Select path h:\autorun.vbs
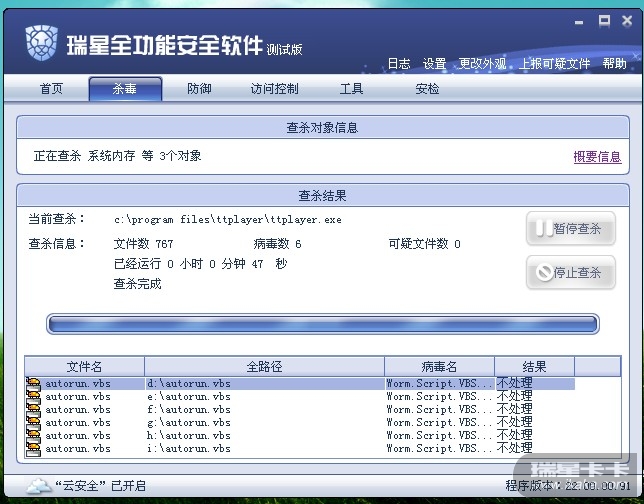Screen dimensions: 644x504 189,436
